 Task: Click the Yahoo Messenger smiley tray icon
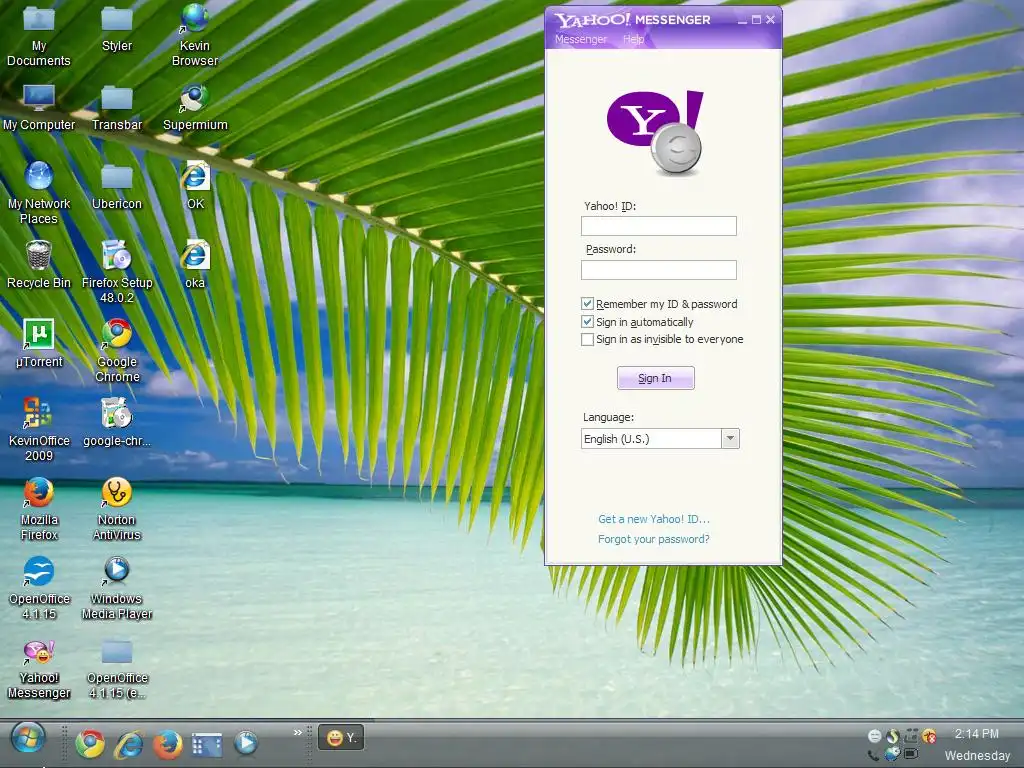coord(874,736)
